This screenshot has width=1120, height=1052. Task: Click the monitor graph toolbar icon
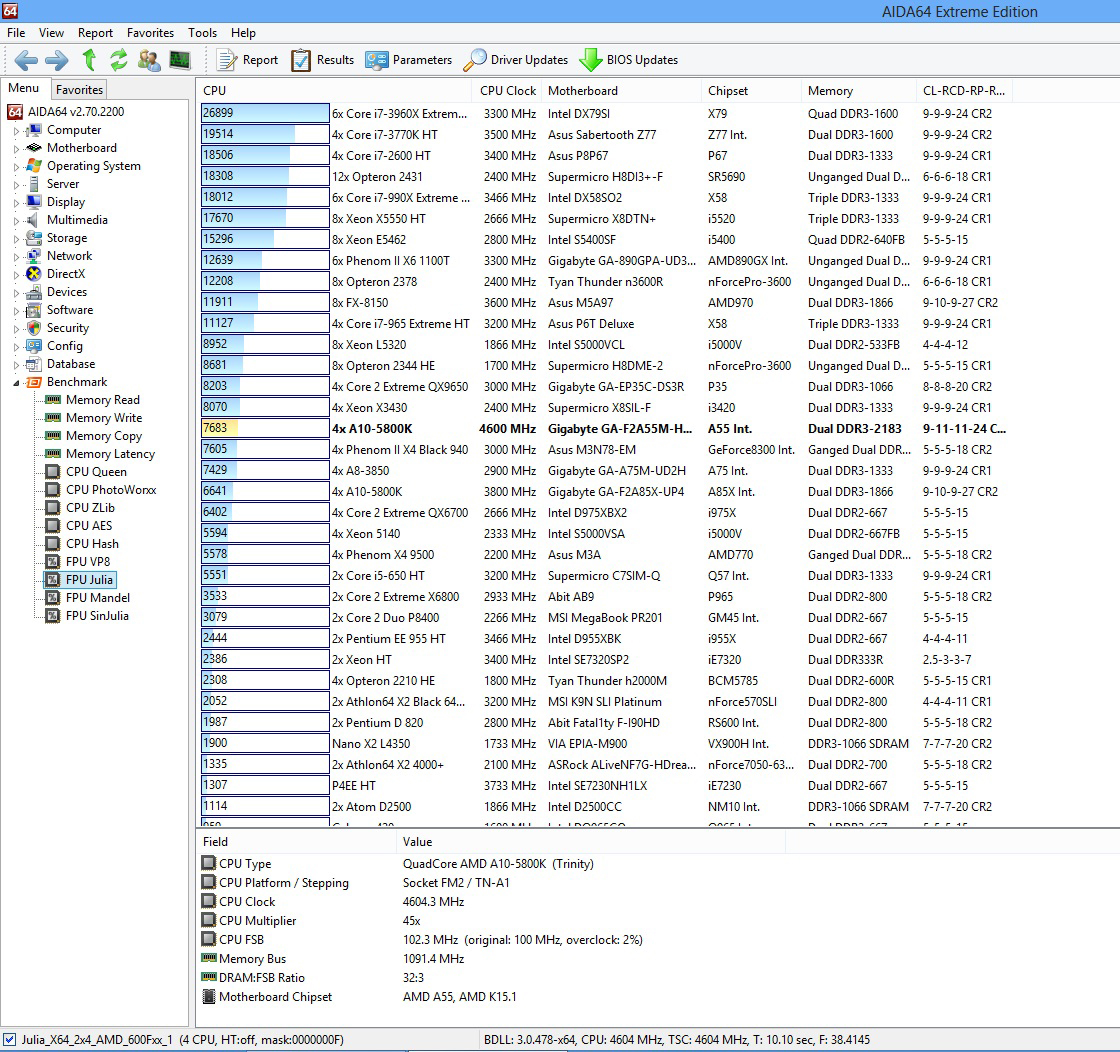coord(180,60)
